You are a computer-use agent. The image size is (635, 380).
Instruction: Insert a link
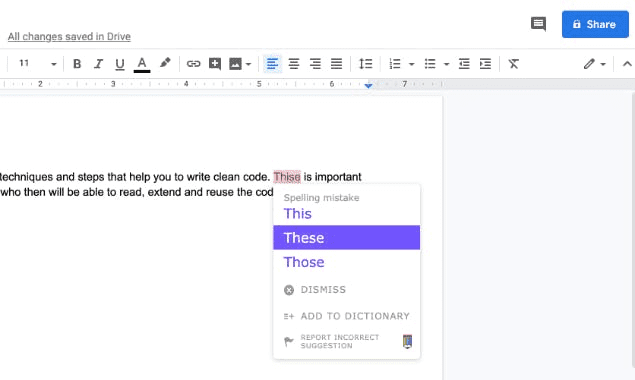pos(193,64)
